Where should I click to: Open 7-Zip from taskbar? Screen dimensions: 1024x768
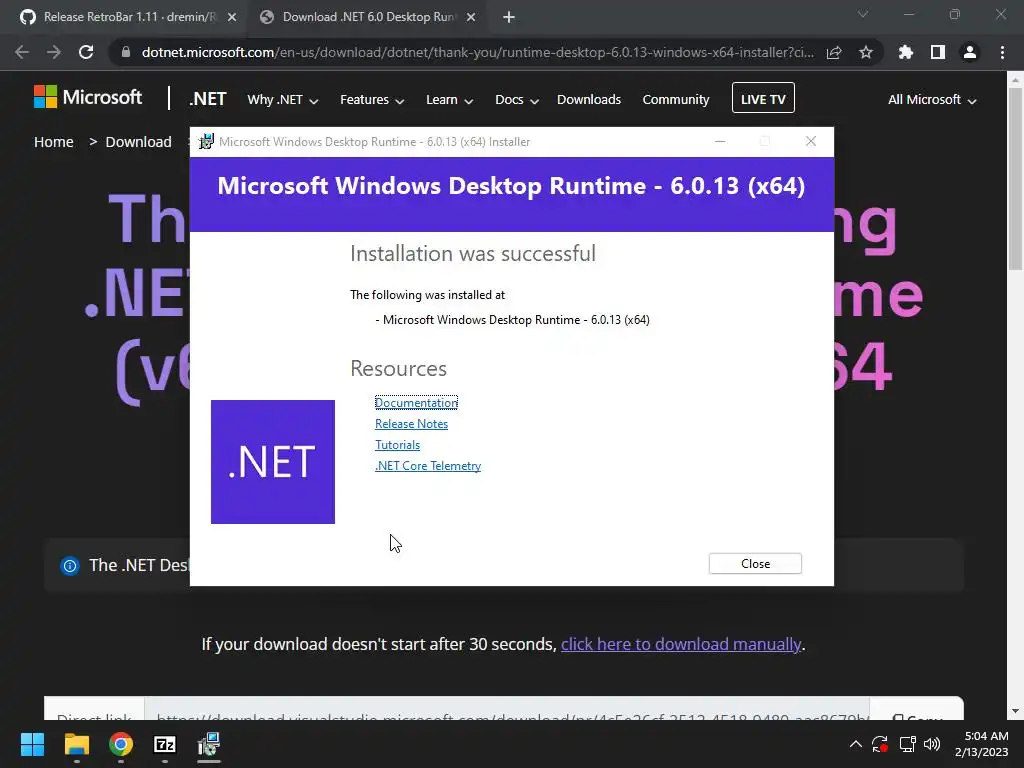[x=165, y=744]
